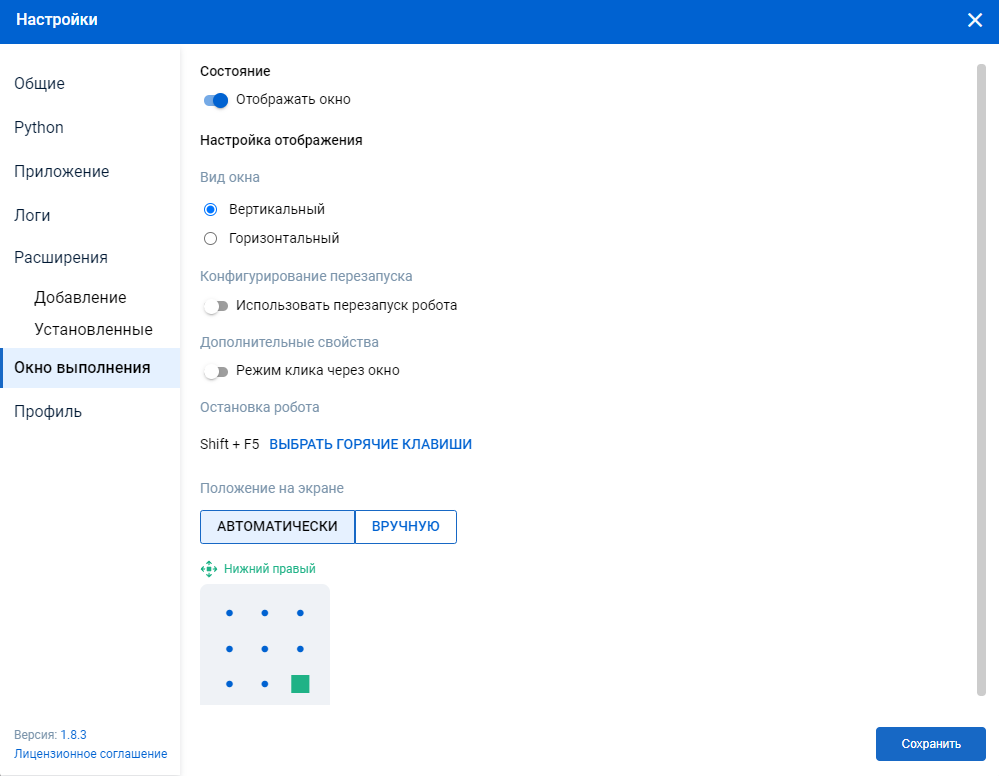The image size is (999, 776).
Task: Pick the middle-right dot in position grid
Action: pos(300,649)
